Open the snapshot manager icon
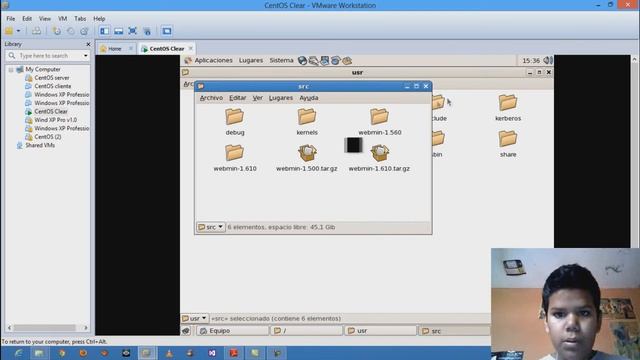The height and width of the screenshot is (360, 640). click(84, 31)
